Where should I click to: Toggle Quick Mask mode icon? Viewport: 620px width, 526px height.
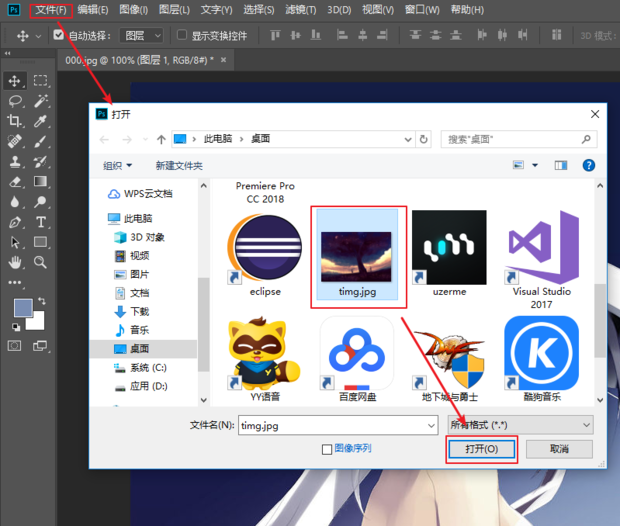15,346
